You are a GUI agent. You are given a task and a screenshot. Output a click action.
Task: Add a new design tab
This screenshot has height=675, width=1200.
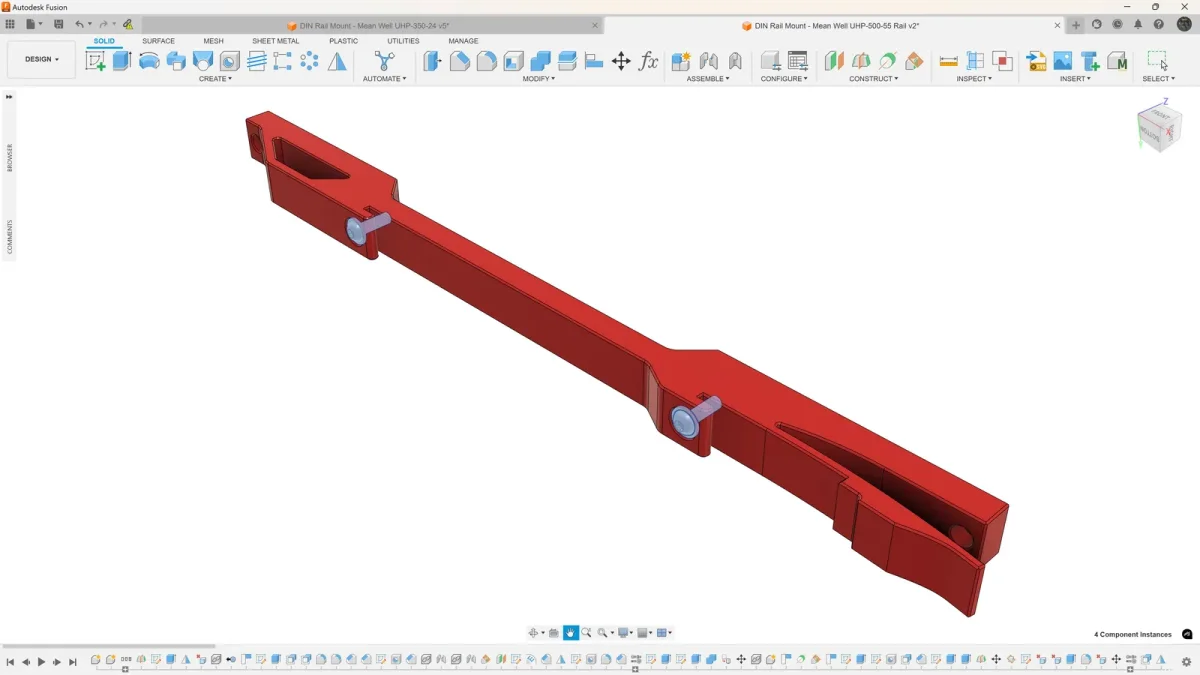pyautogui.click(x=1076, y=25)
